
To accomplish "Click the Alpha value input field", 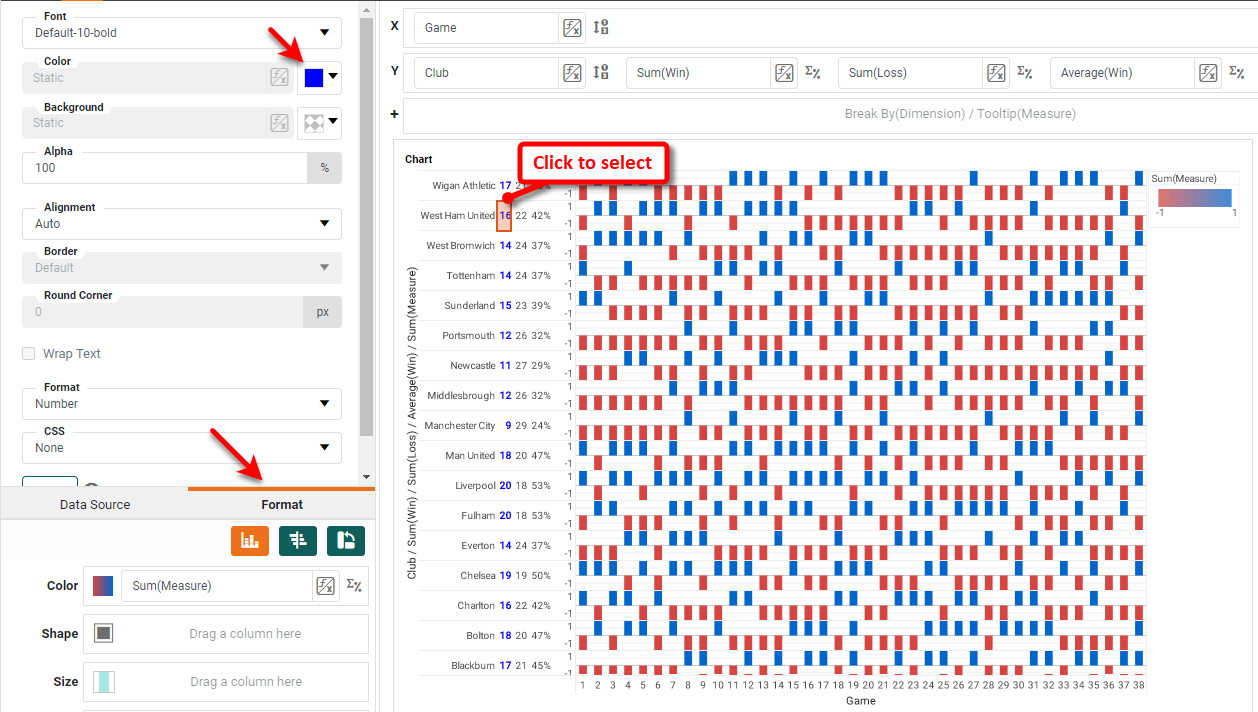I will [164, 168].
